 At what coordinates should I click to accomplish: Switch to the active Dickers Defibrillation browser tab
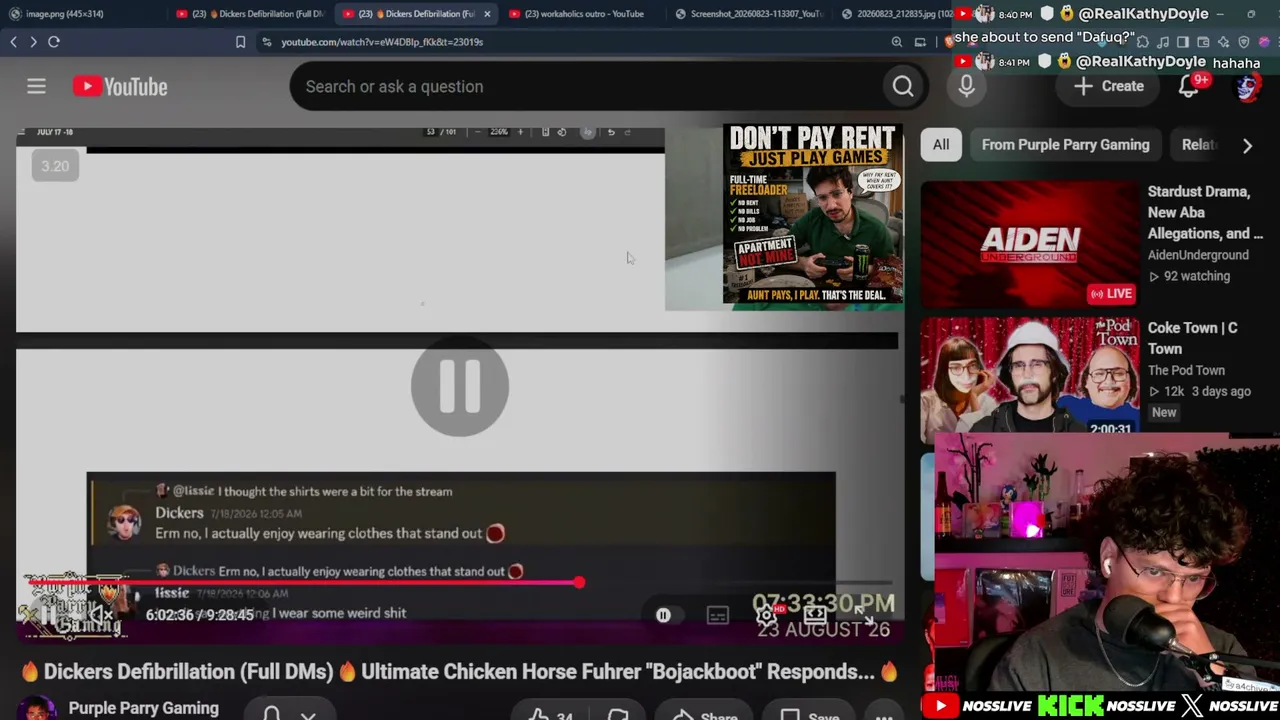coord(415,14)
